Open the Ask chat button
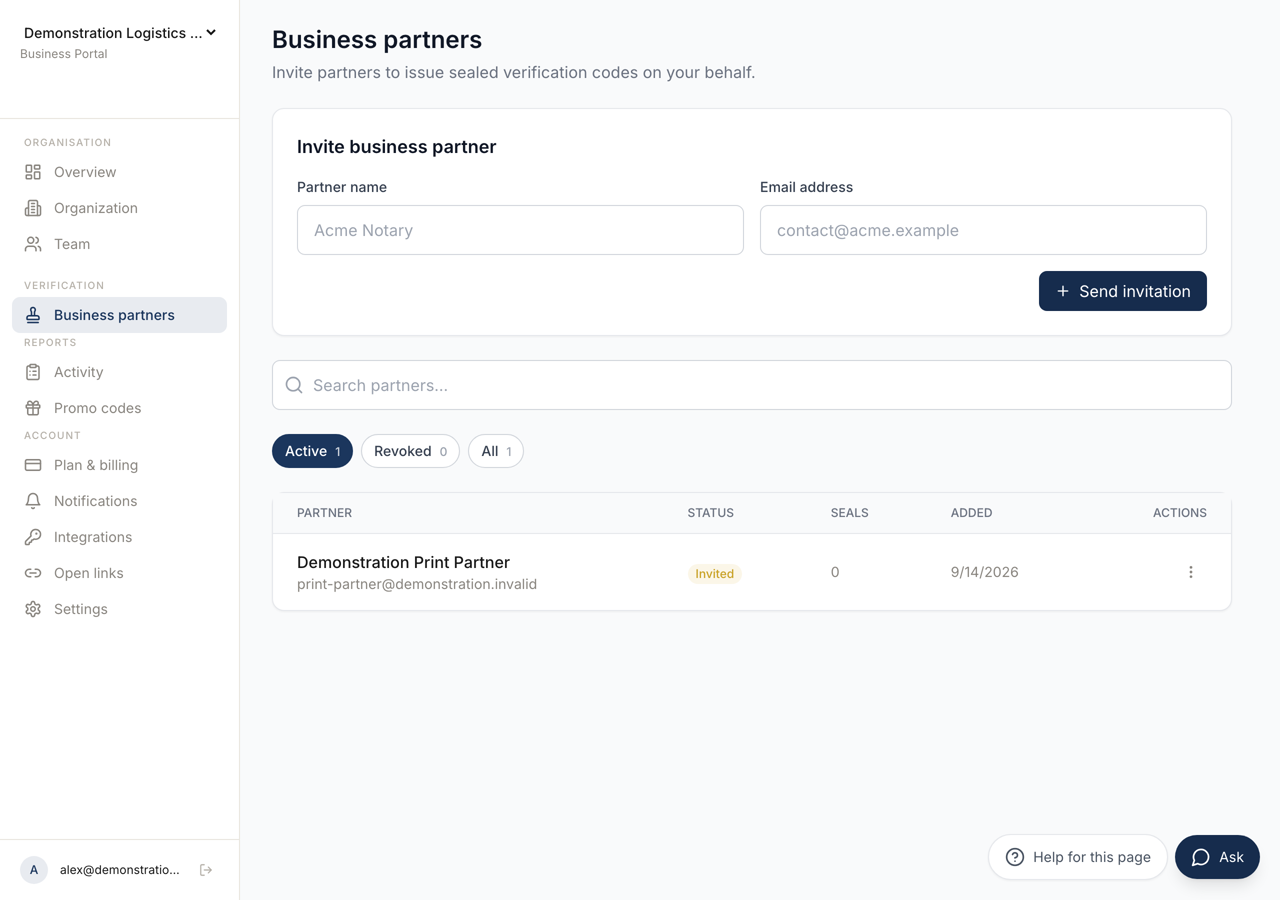 [x=1217, y=857]
